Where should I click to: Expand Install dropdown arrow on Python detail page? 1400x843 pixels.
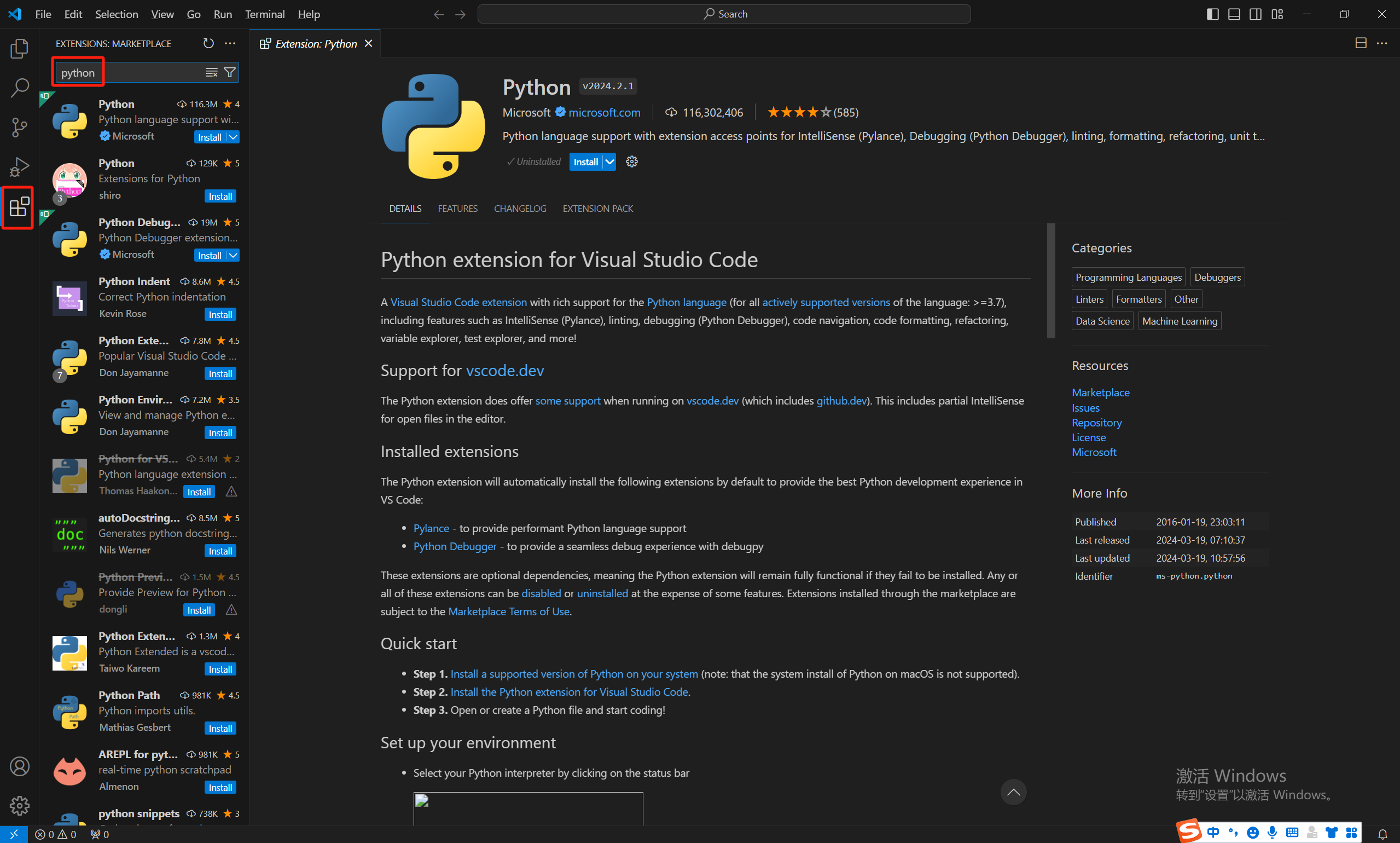click(x=609, y=162)
